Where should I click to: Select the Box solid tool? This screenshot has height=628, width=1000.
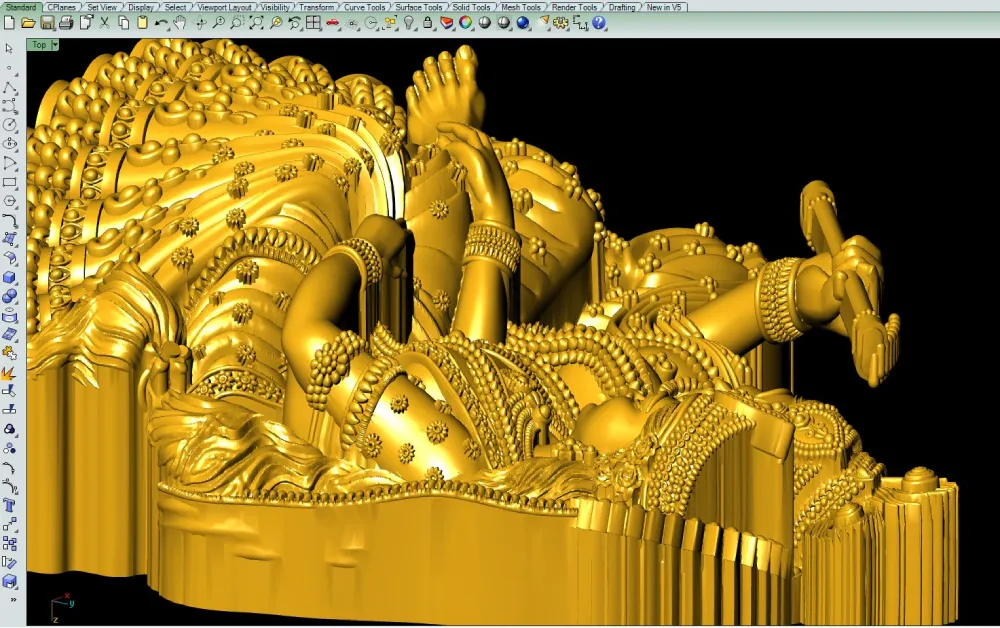click(9, 277)
